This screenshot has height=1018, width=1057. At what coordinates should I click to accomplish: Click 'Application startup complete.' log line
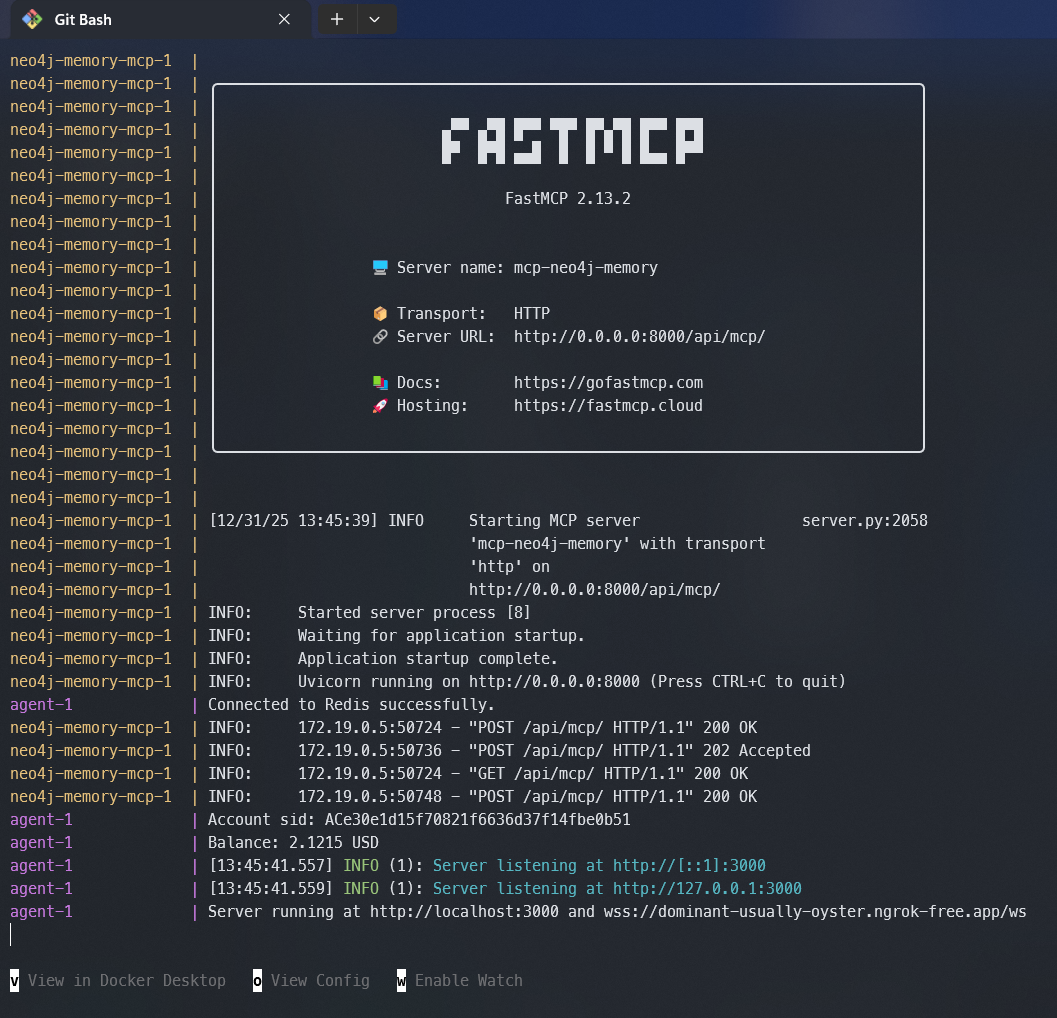point(383,659)
